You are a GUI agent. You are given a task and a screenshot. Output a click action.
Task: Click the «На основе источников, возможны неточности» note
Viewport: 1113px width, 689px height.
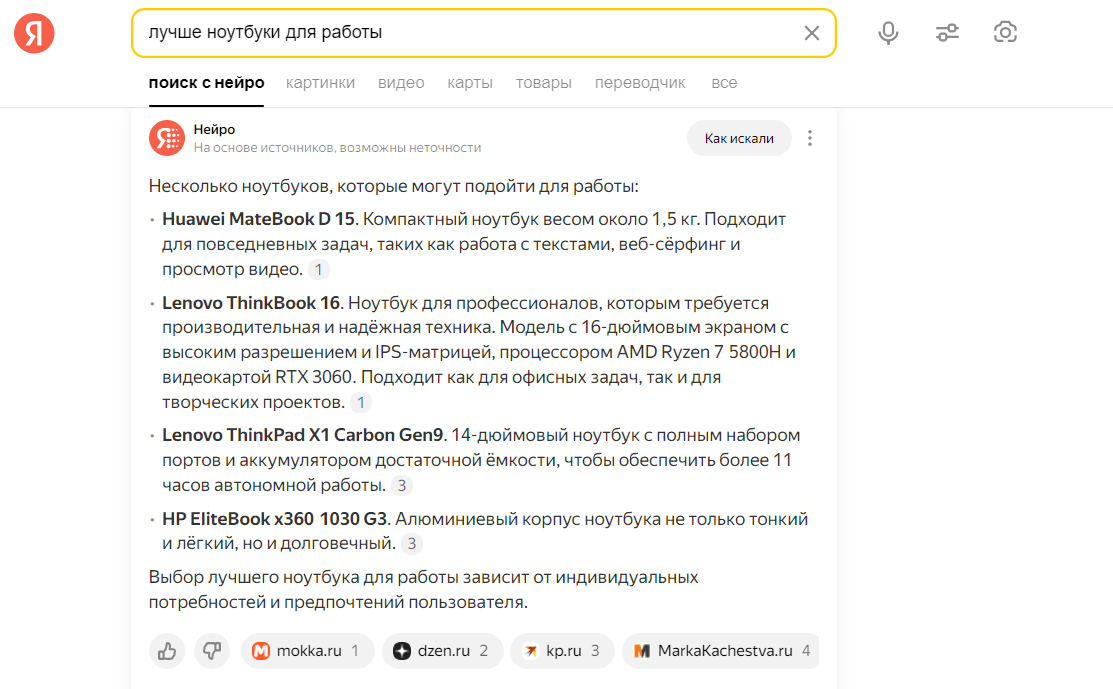pos(337,148)
